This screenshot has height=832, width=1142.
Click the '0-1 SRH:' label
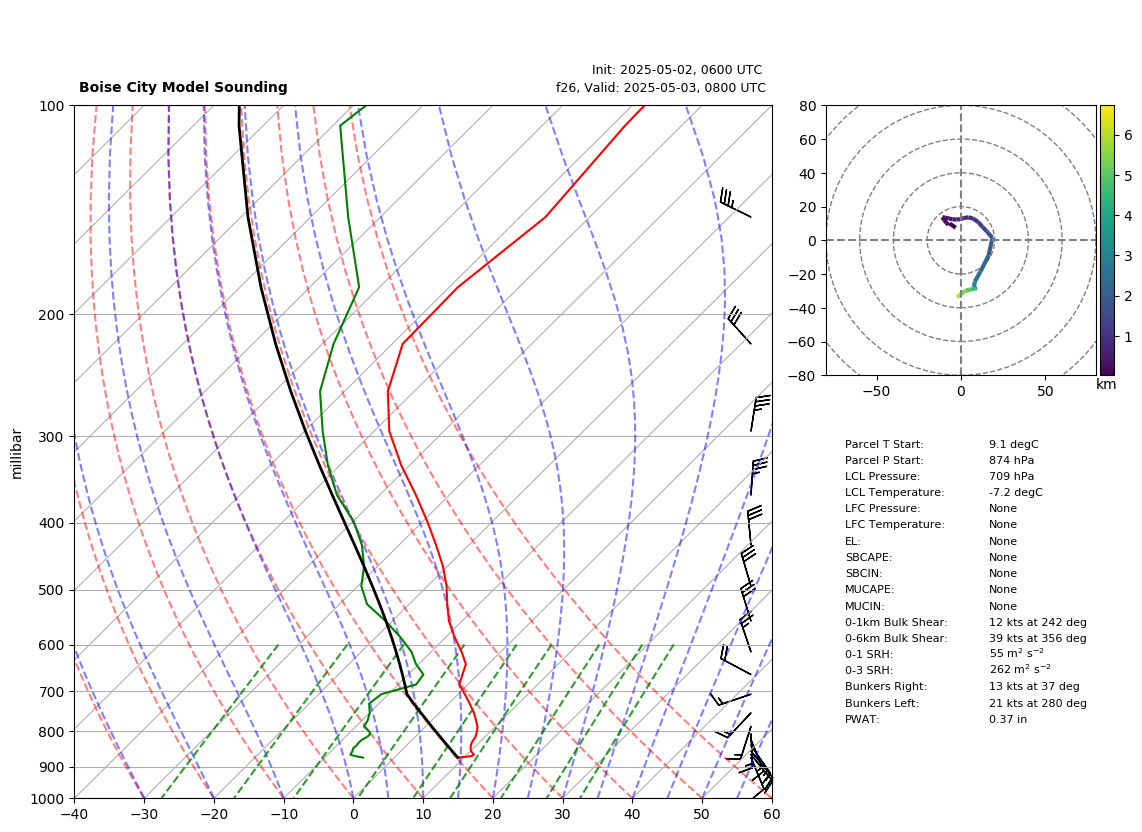[x=869, y=654]
